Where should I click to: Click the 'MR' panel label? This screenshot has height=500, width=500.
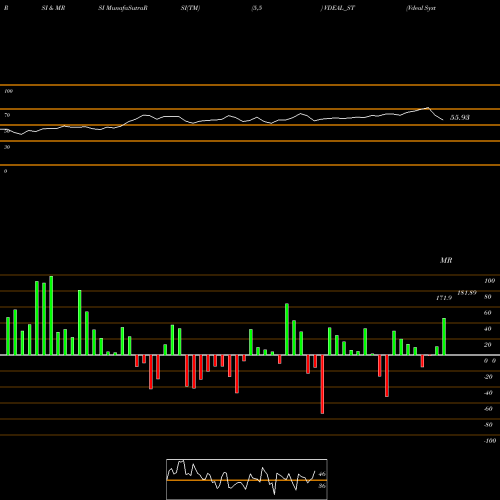[x=446, y=260]
